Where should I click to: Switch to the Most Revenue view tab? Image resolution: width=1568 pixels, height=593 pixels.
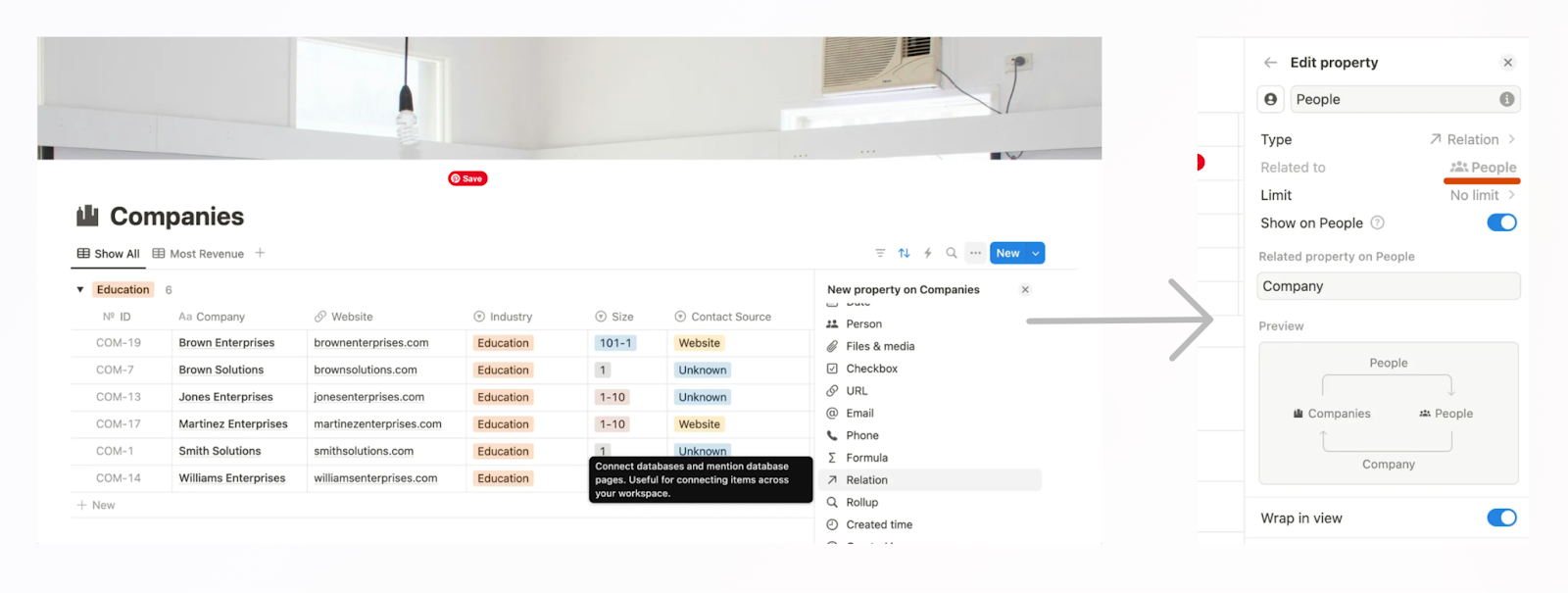[198, 254]
